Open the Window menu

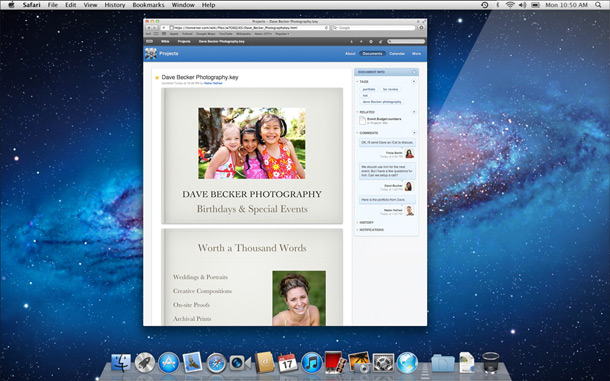click(183, 5)
